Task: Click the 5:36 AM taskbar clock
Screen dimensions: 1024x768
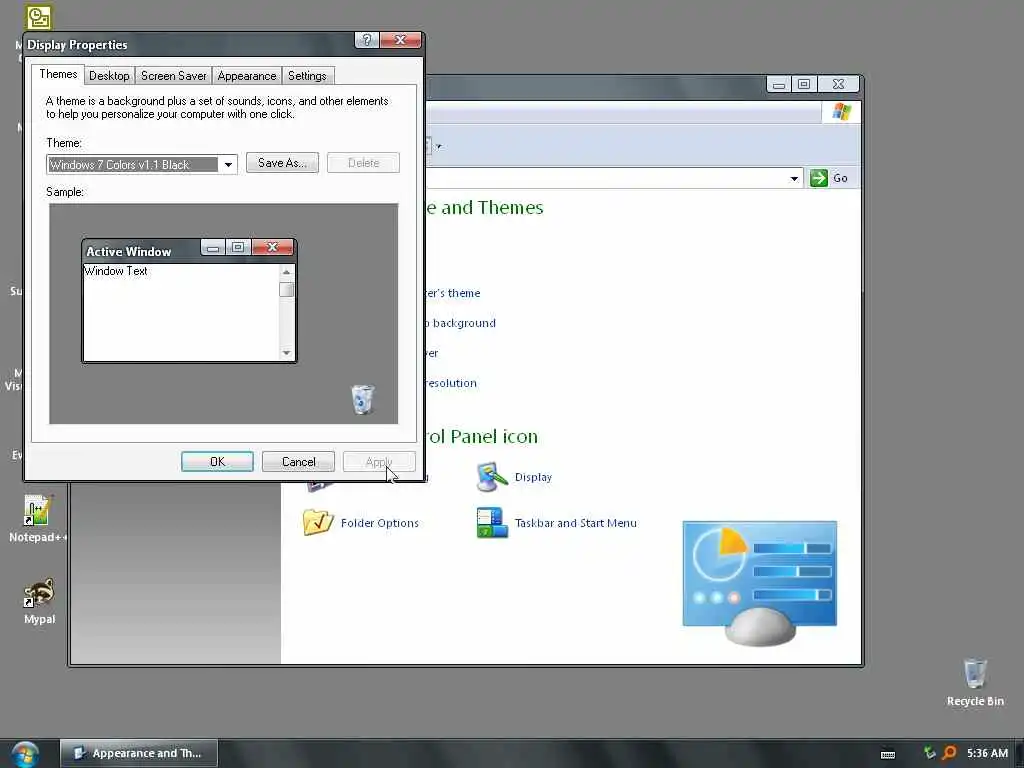Action: pos(987,753)
